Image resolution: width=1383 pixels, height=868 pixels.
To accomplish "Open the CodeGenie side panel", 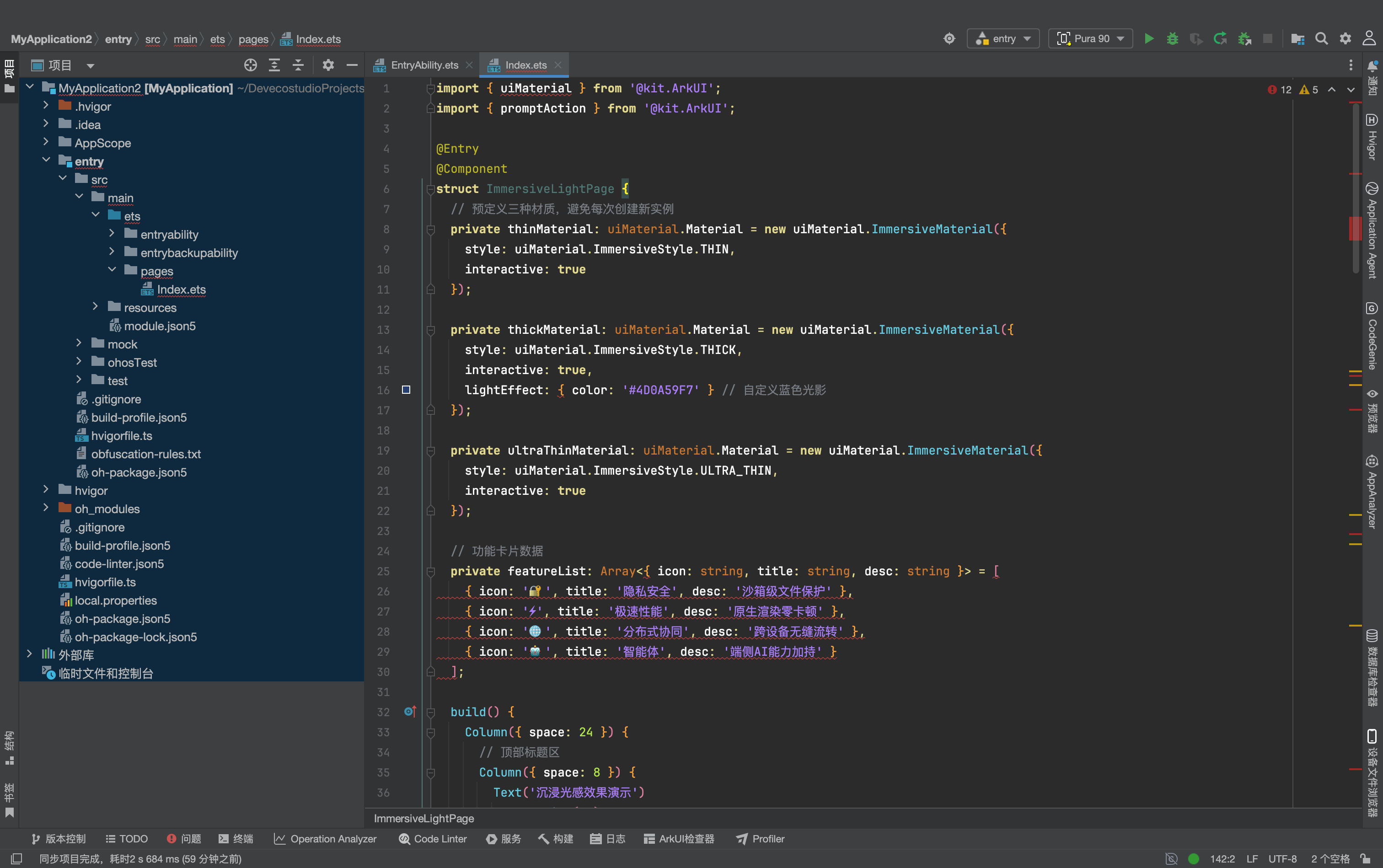I will click(1372, 337).
